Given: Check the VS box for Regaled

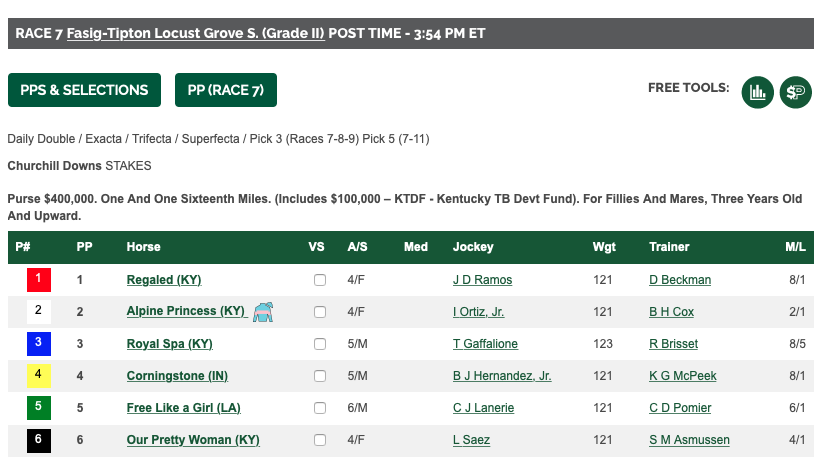Looking at the screenshot, I should point(319,280).
